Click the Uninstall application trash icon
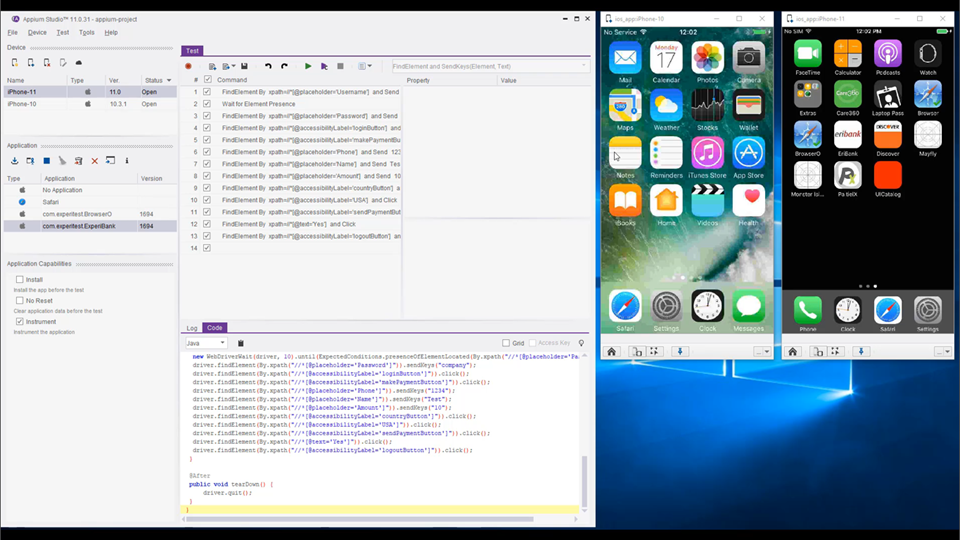960x540 pixels. [78, 161]
